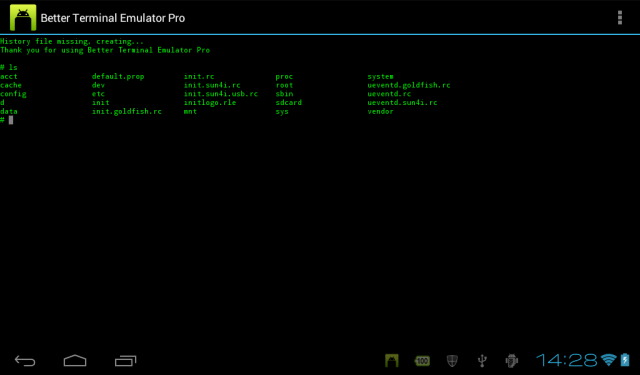Screen dimensions: 640x375
Task: Tap the 'dev' directory entry
Action: [x=98, y=85]
